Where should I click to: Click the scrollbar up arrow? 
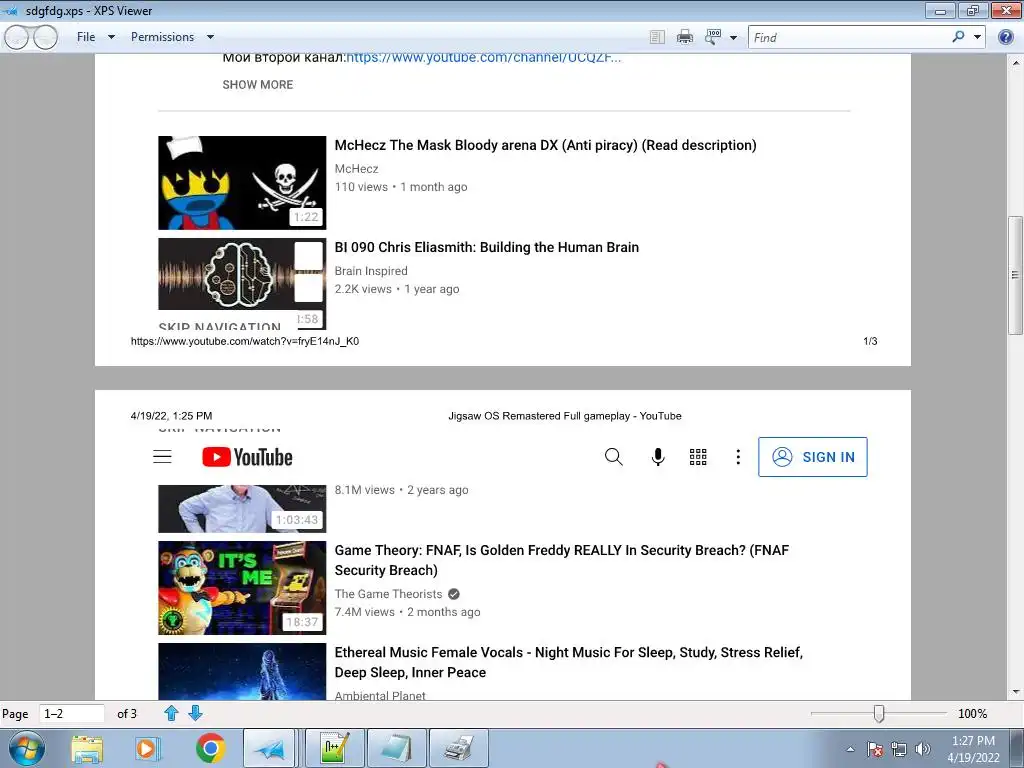(x=1016, y=63)
